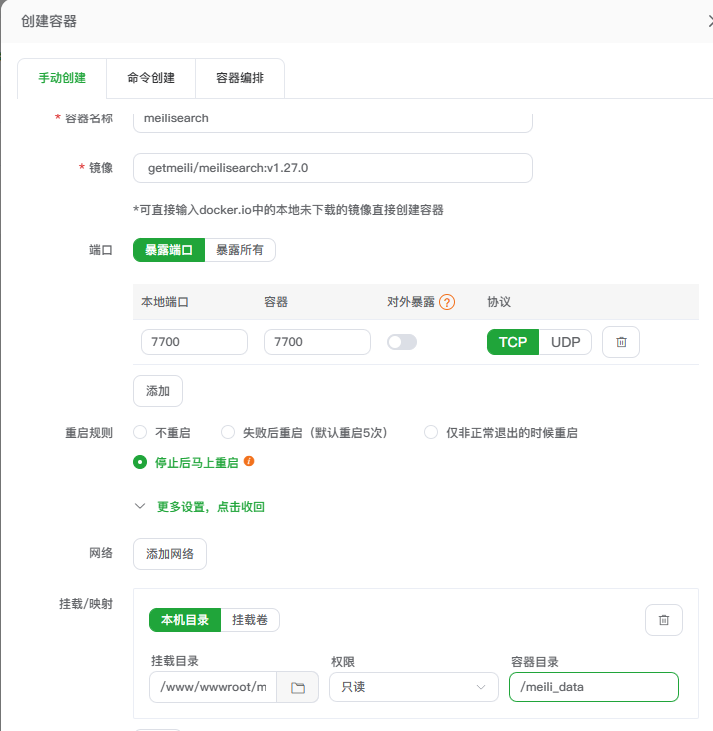Open folder browser for mount directory
Screen dimensions: 713x731
[297, 687]
